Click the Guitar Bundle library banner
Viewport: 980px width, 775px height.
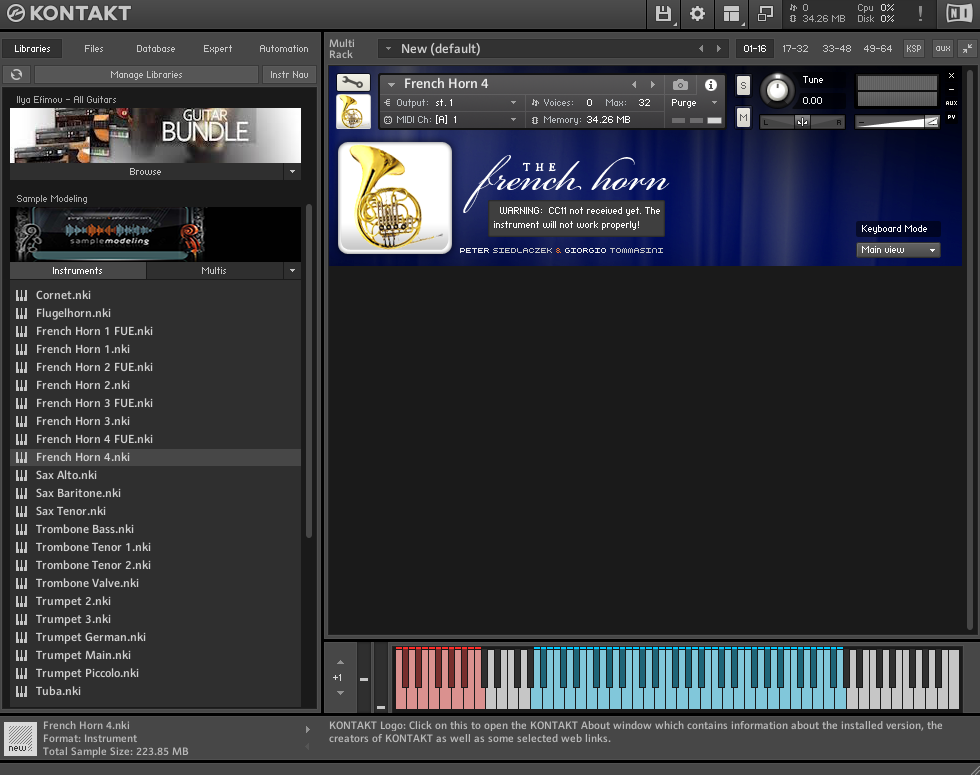point(156,136)
